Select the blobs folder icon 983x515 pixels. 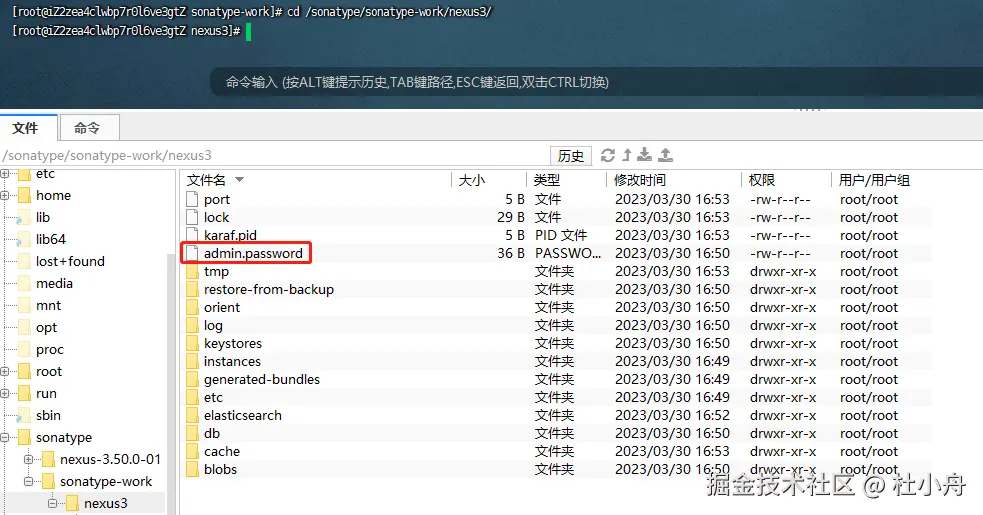[x=192, y=469]
